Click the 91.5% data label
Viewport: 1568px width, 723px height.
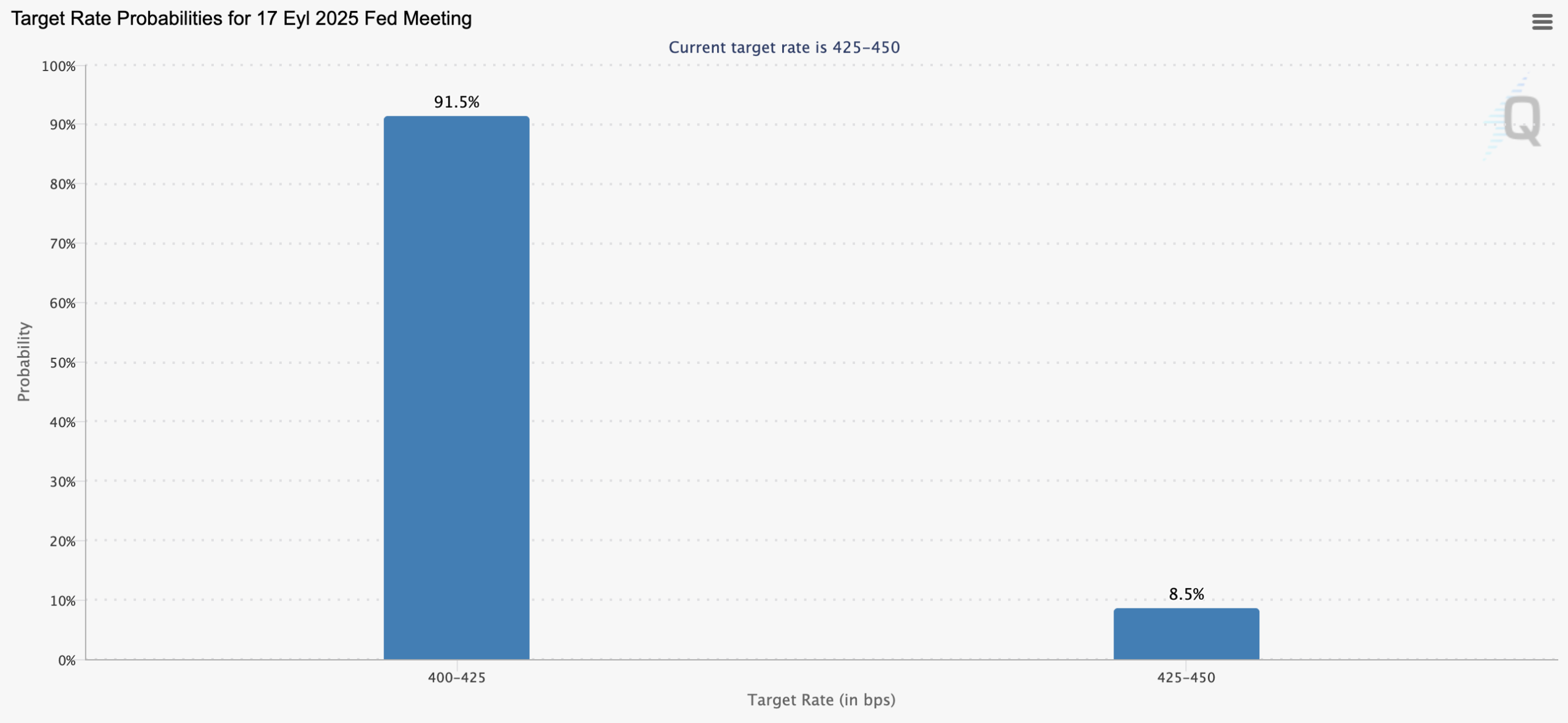tap(456, 102)
